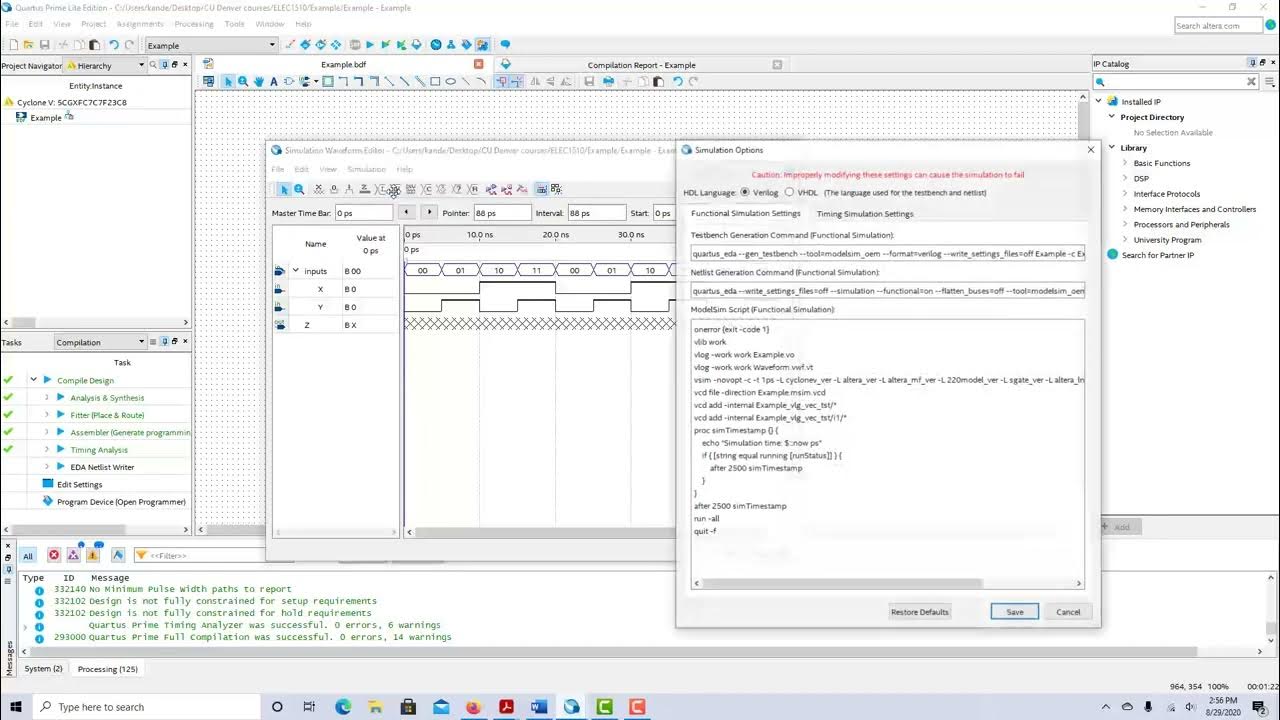Switch to Processing (125) messages tab
The height and width of the screenshot is (720, 1280).
(x=108, y=668)
